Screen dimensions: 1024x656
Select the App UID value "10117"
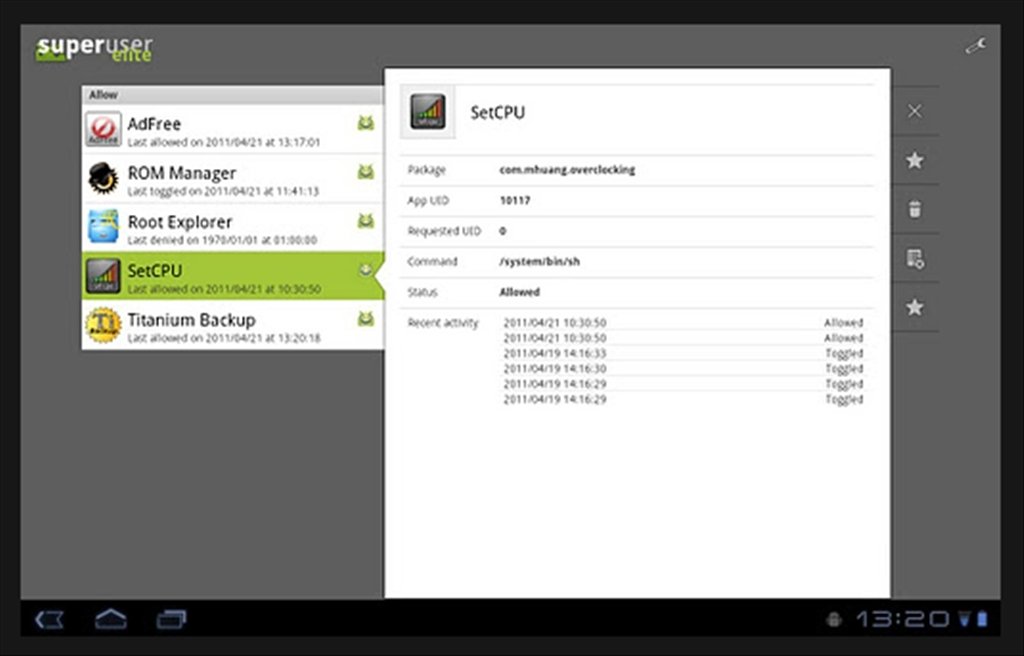pyautogui.click(x=515, y=201)
